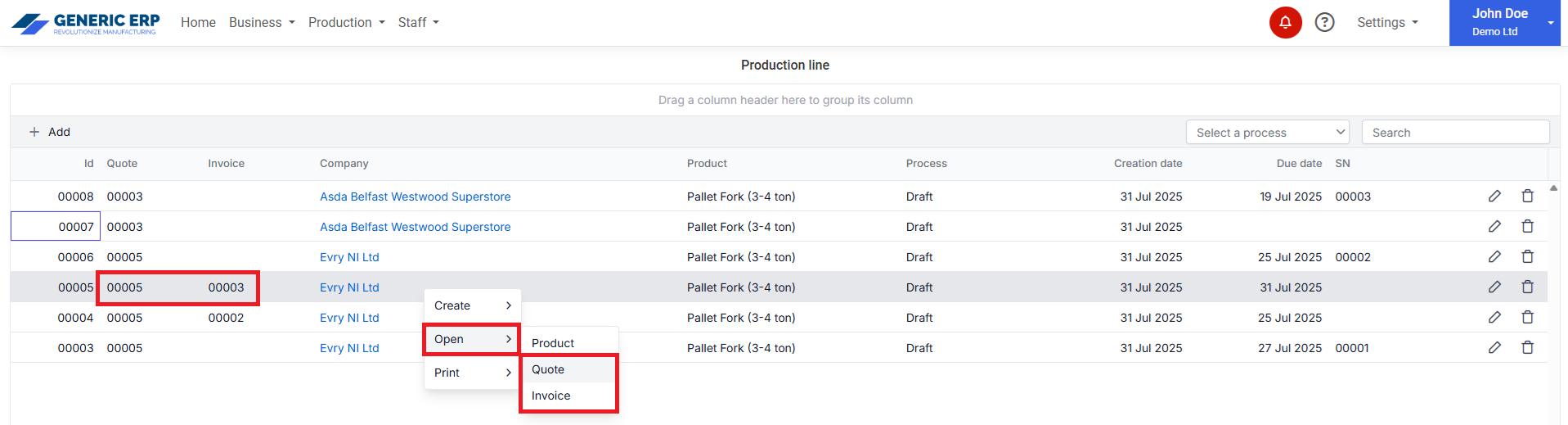Select Invoice in the Open submenu
Screen dimensions: 1568x425
pyautogui.click(x=551, y=396)
